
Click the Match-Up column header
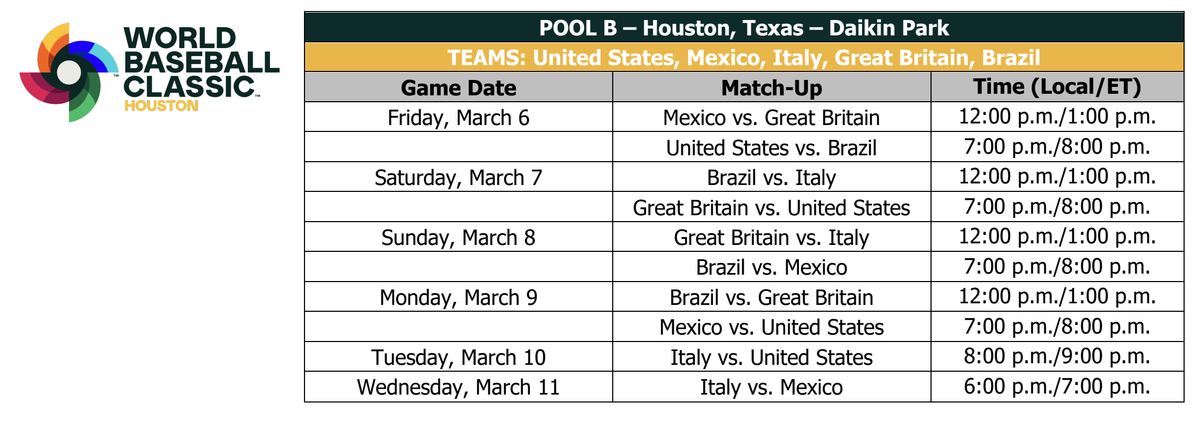click(771, 87)
